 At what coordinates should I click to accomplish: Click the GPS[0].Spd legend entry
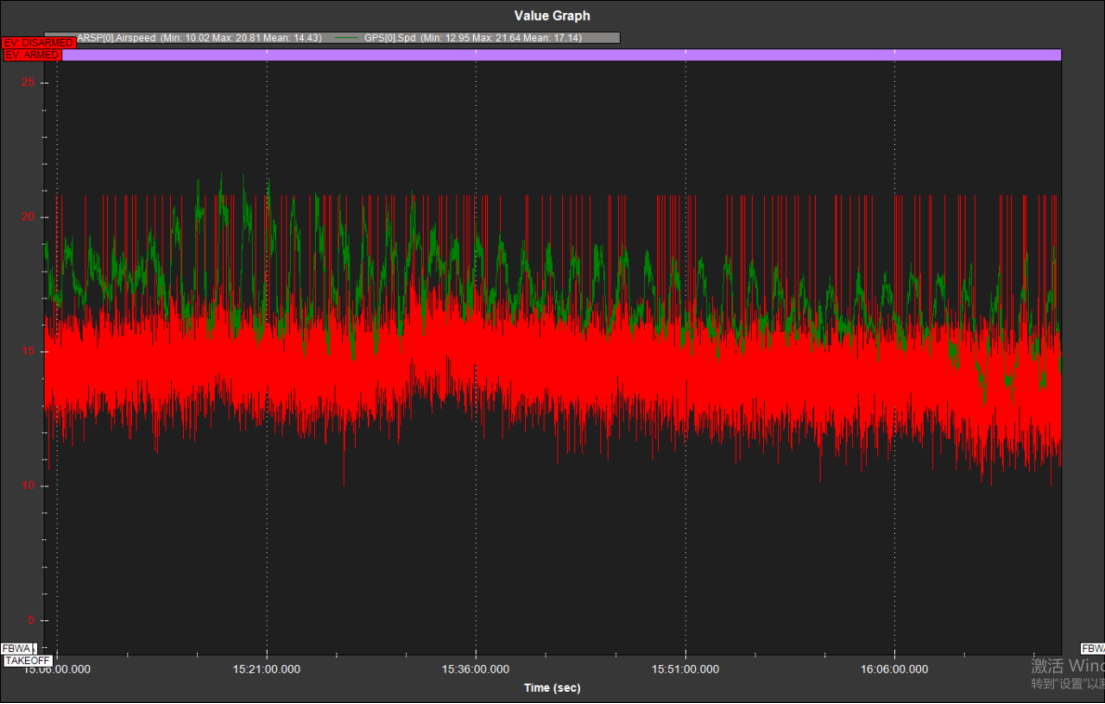(x=473, y=38)
